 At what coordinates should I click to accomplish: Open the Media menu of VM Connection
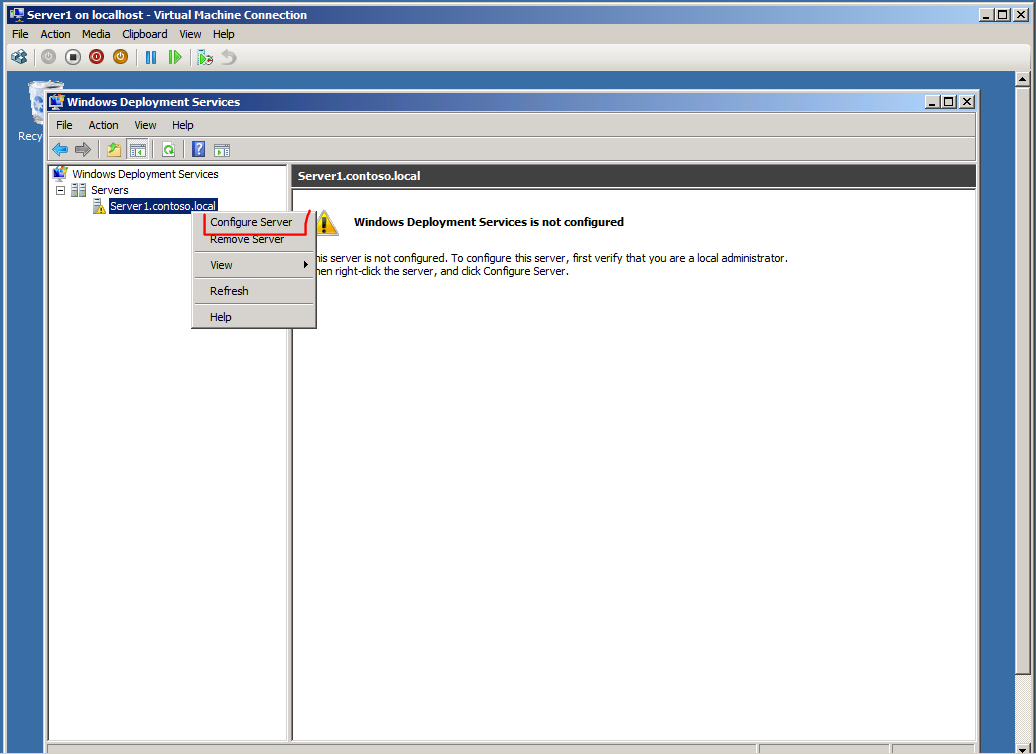pos(96,34)
